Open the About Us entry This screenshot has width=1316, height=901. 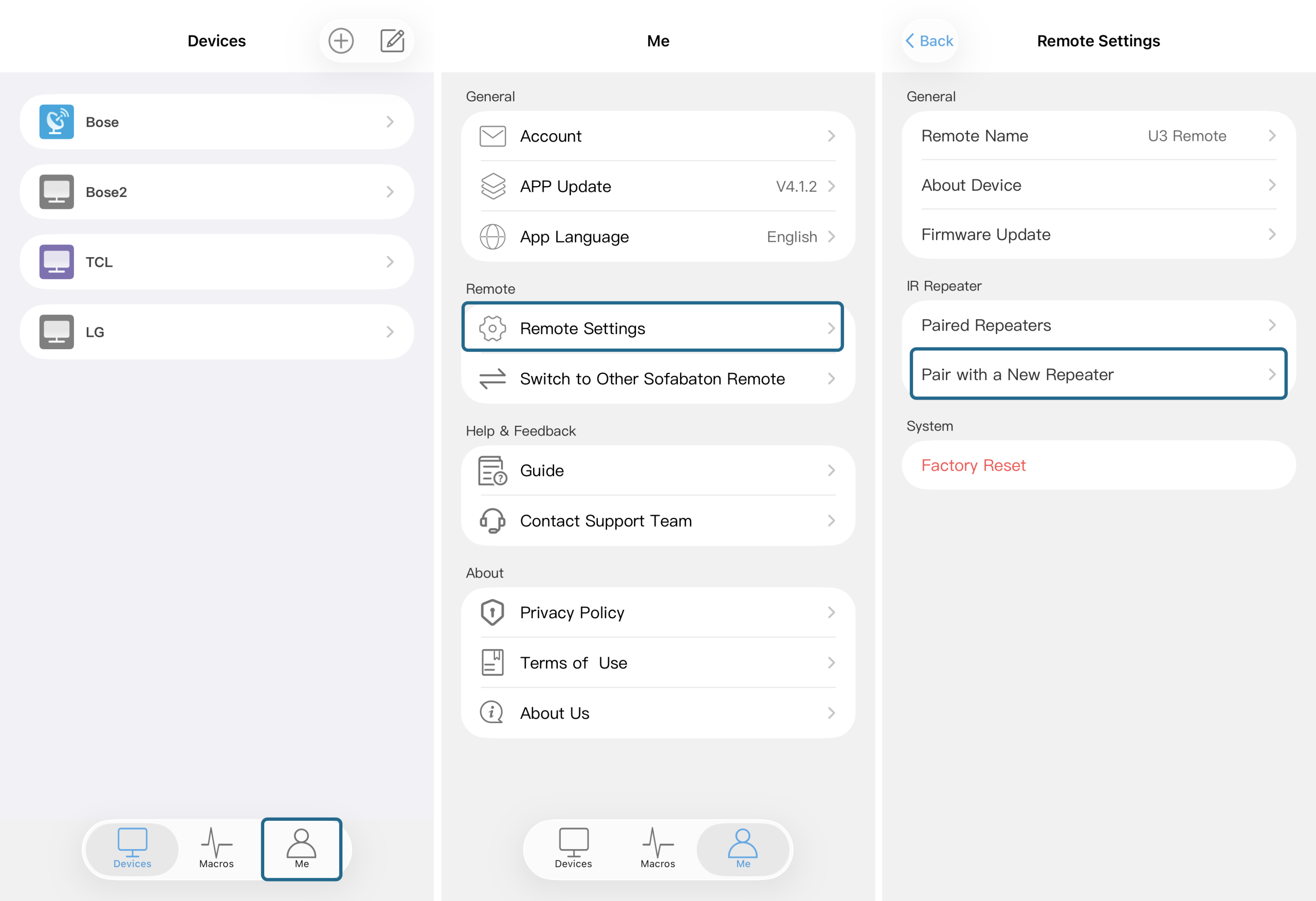click(658, 713)
